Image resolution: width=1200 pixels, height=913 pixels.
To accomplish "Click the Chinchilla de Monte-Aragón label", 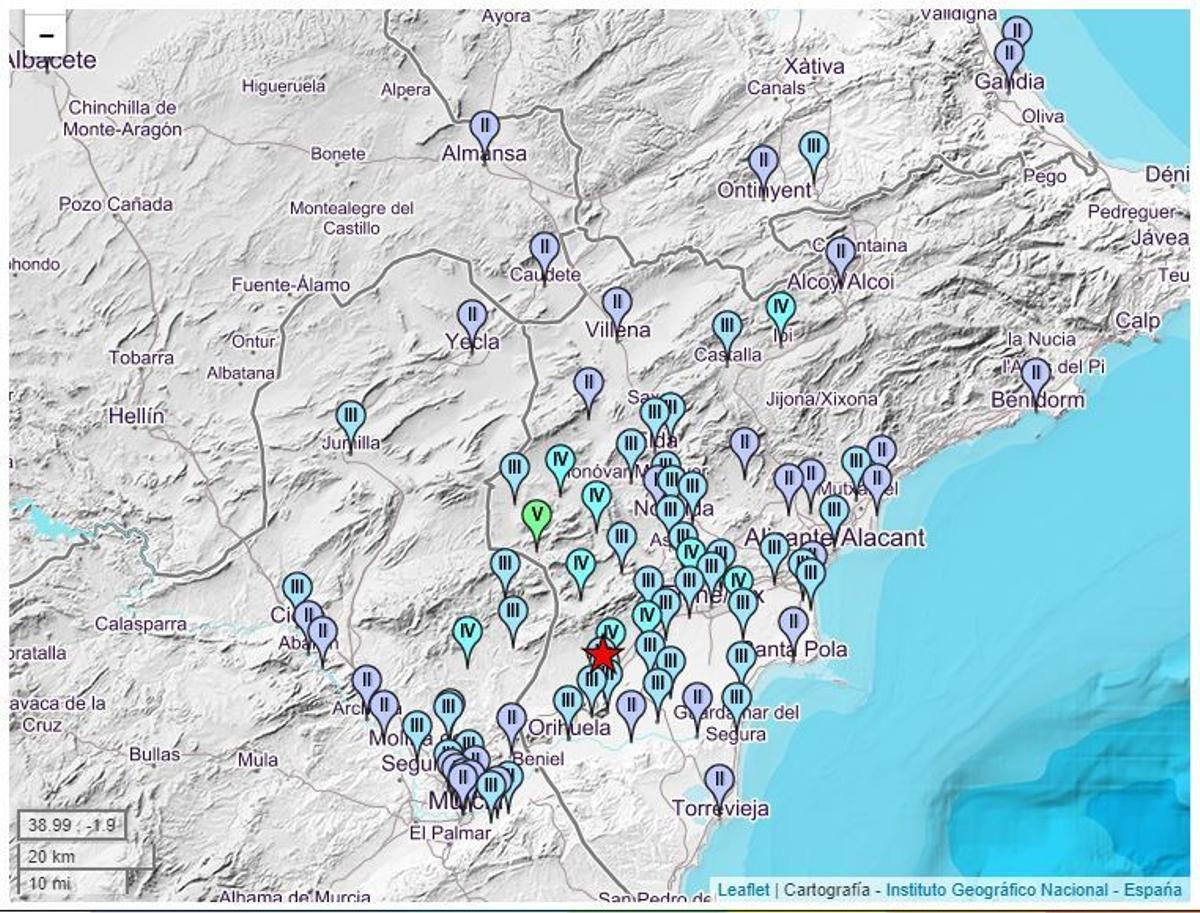I will tap(122, 118).
